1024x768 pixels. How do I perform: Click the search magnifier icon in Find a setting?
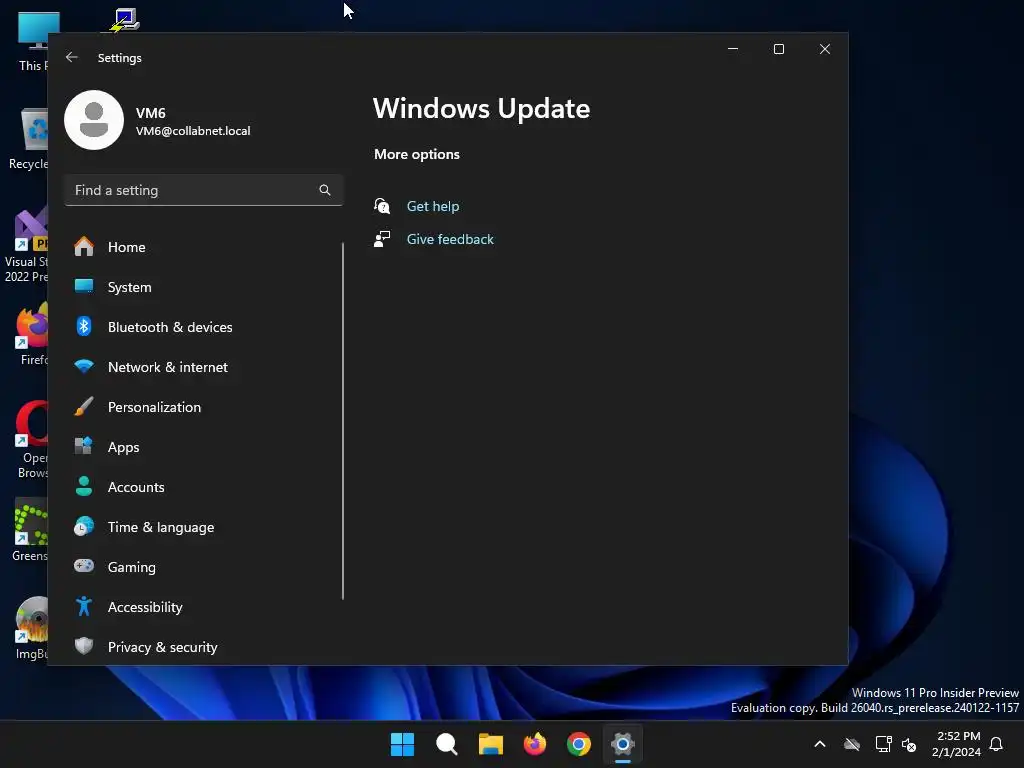[x=325, y=190]
